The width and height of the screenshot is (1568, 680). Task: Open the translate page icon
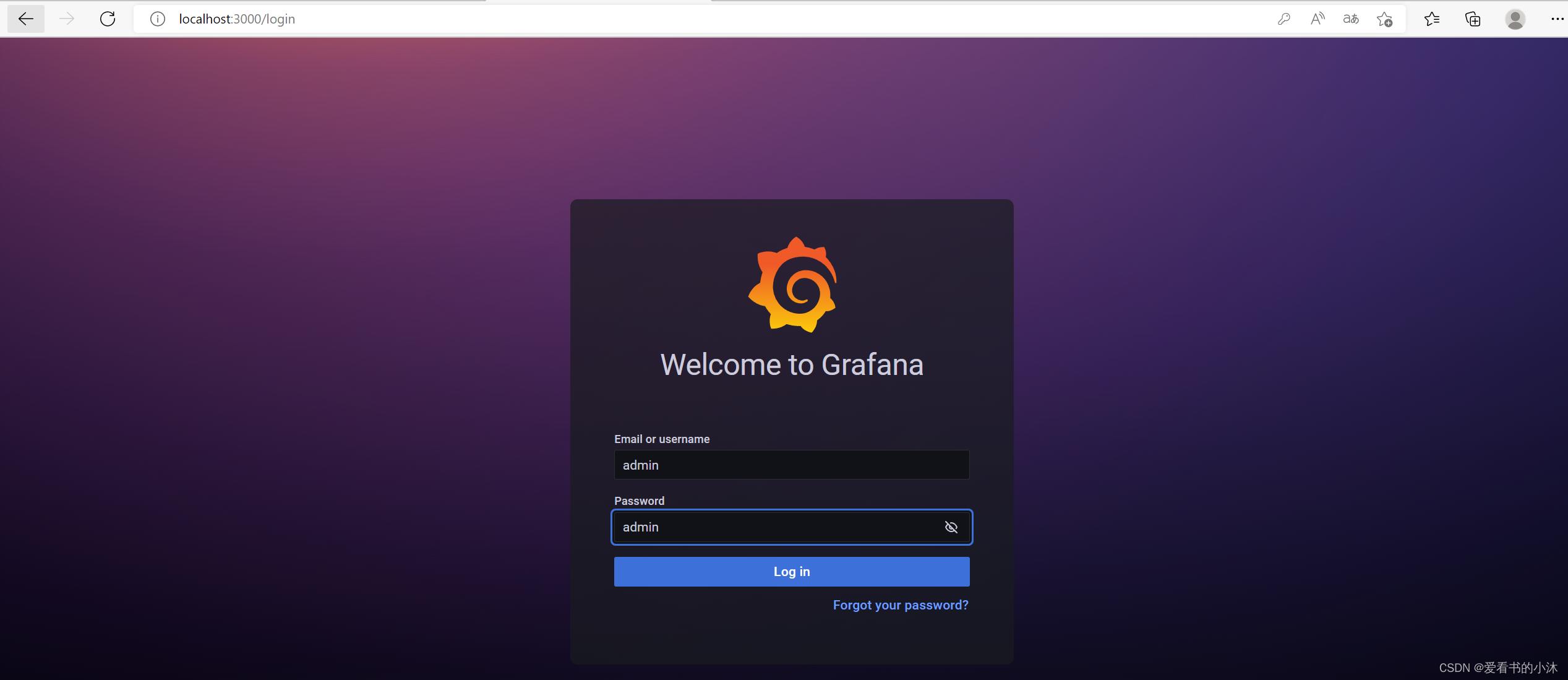tap(1351, 19)
